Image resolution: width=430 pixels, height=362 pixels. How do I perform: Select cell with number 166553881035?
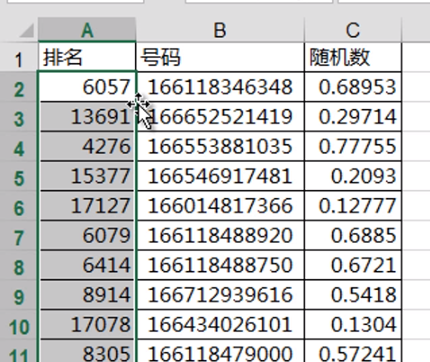pos(220,146)
